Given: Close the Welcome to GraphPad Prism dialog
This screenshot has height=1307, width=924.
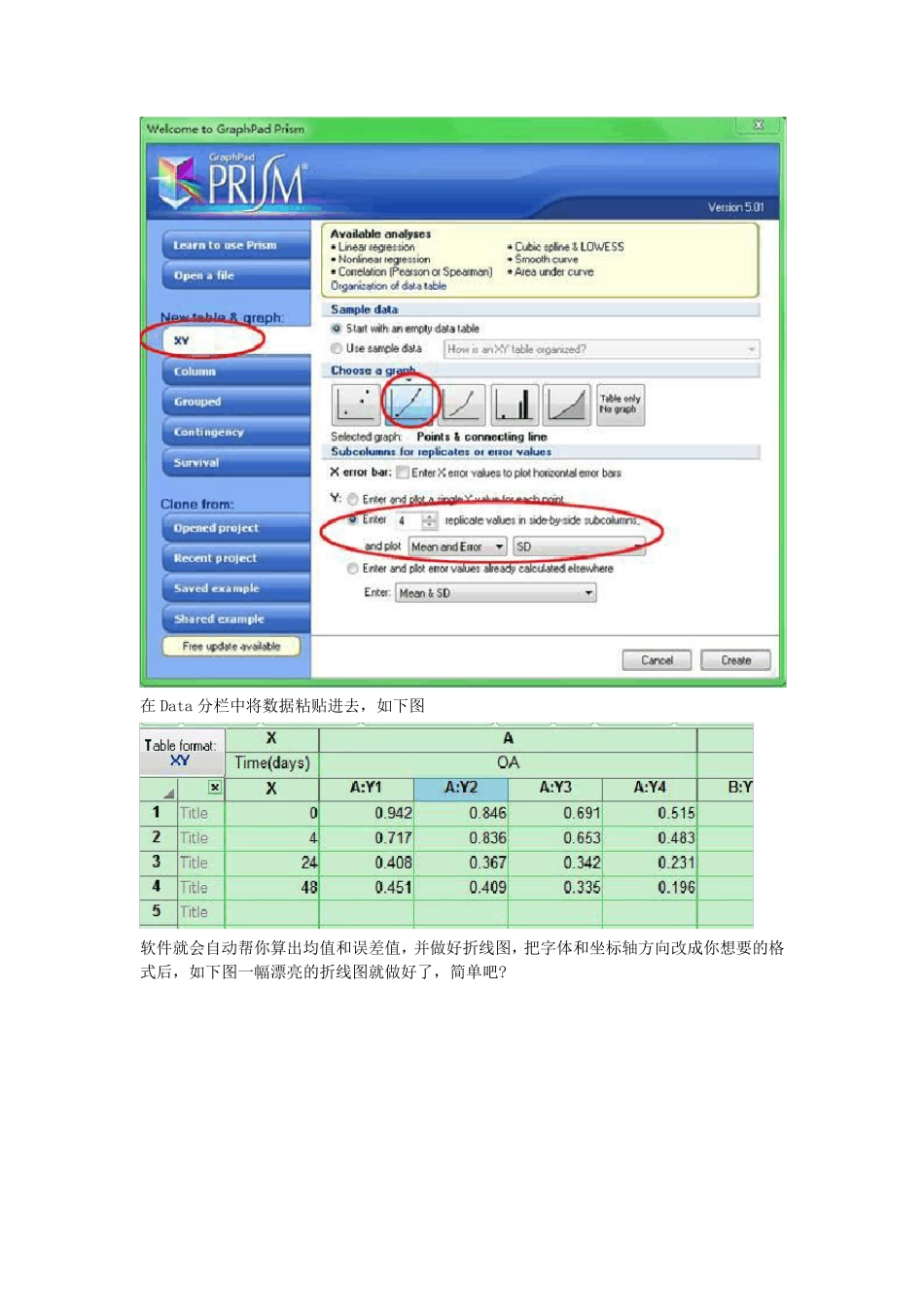Looking at the screenshot, I should (x=758, y=125).
